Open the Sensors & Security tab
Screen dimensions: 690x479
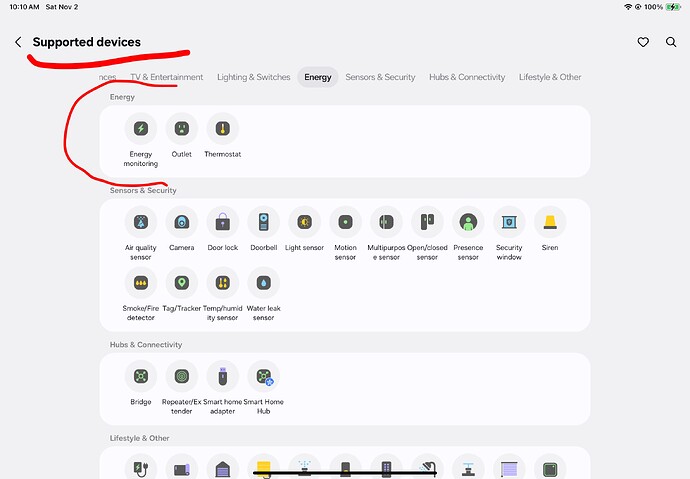[x=380, y=77]
